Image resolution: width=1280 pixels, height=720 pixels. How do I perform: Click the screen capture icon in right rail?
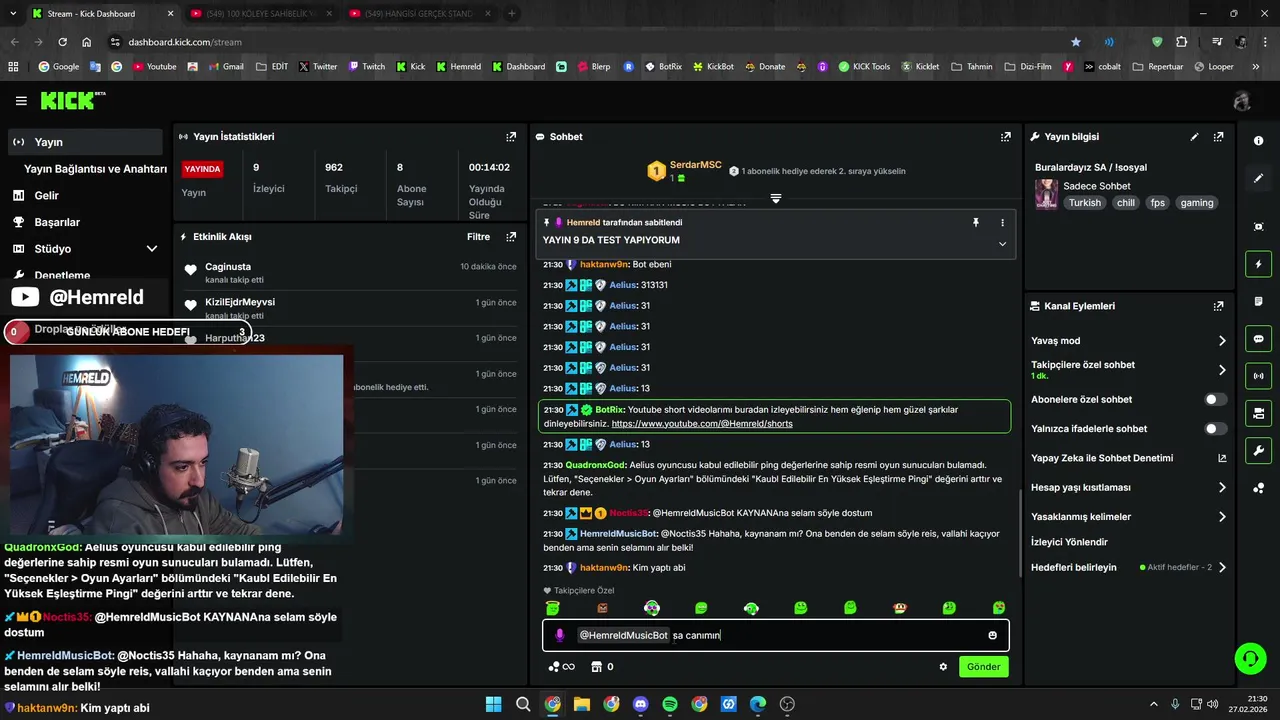point(1258,227)
